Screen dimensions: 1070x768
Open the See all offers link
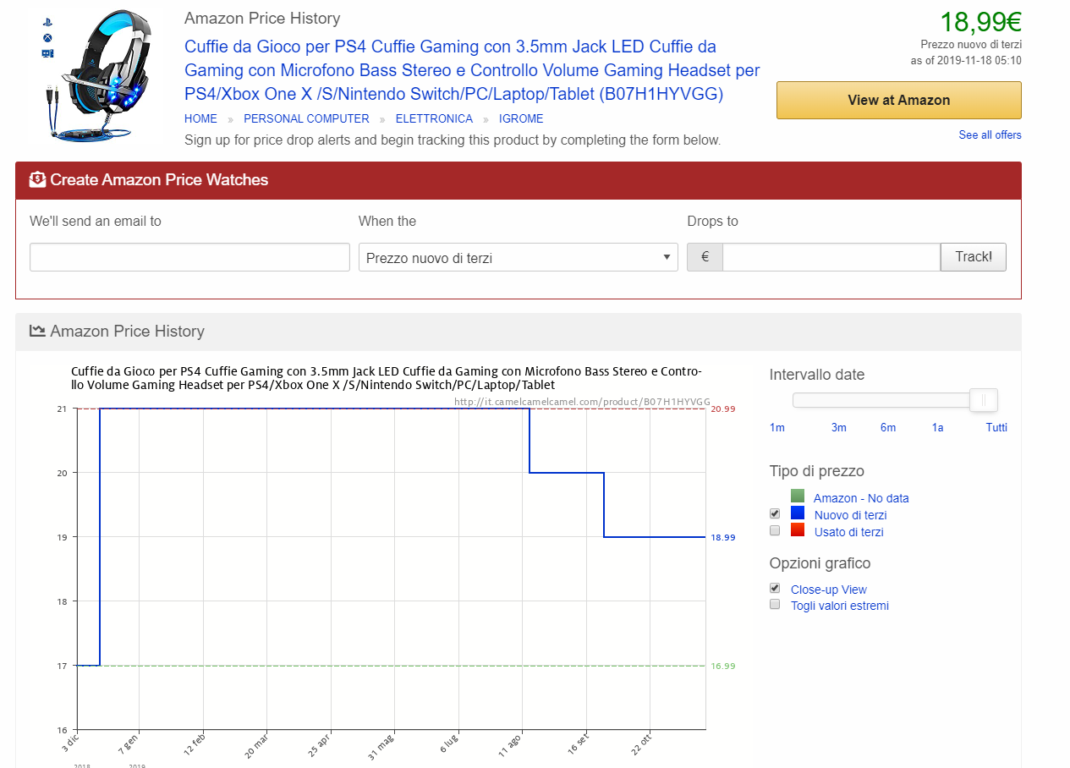tap(989, 135)
